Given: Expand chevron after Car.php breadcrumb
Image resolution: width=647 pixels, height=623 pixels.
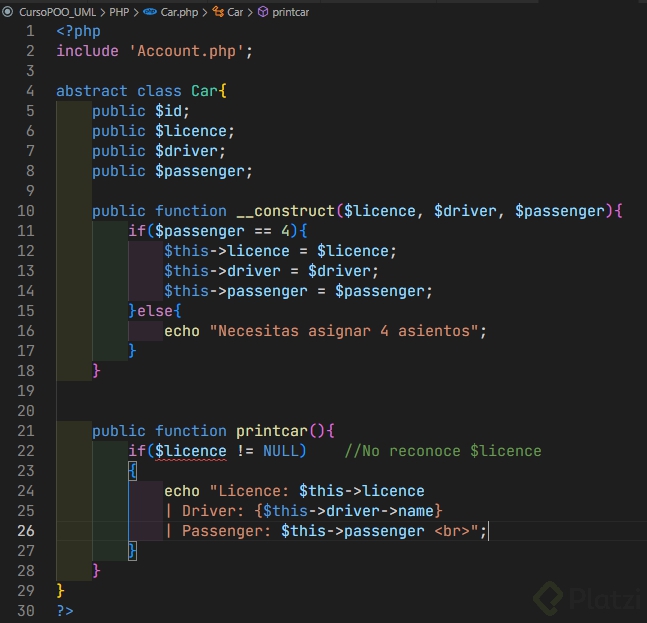Looking at the screenshot, I should click(x=205, y=13).
